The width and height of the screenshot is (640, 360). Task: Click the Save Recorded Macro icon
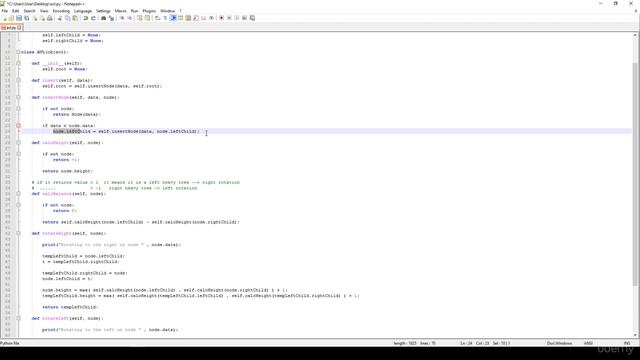[252, 18]
